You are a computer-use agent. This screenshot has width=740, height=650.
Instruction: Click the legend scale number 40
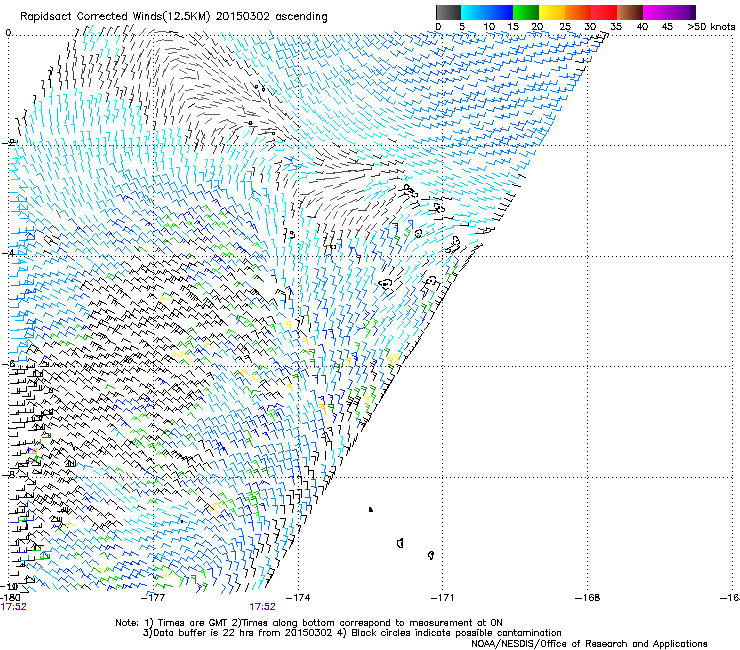[642, 27]
